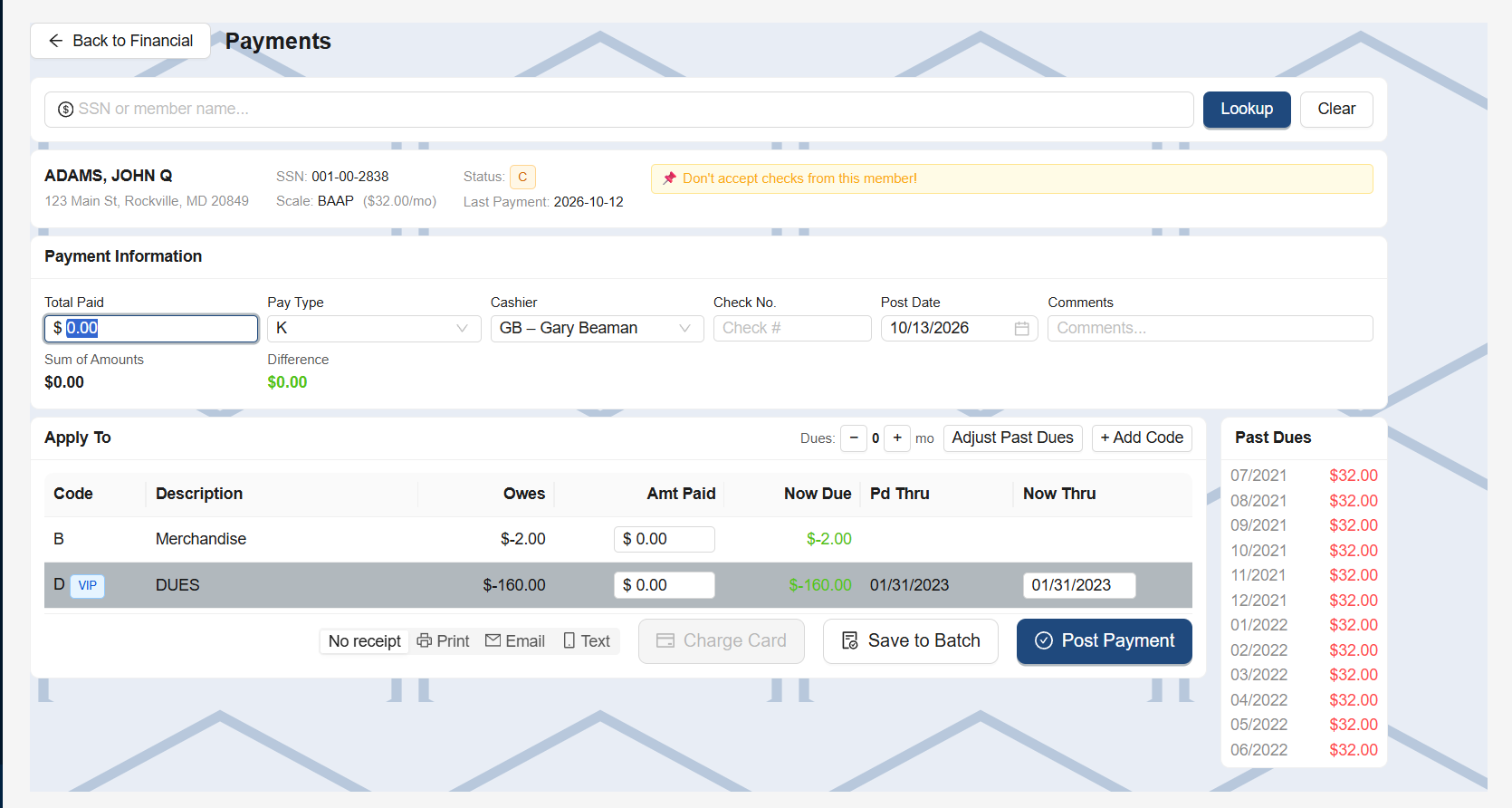Click the Comments input field

click(1210, 329)
